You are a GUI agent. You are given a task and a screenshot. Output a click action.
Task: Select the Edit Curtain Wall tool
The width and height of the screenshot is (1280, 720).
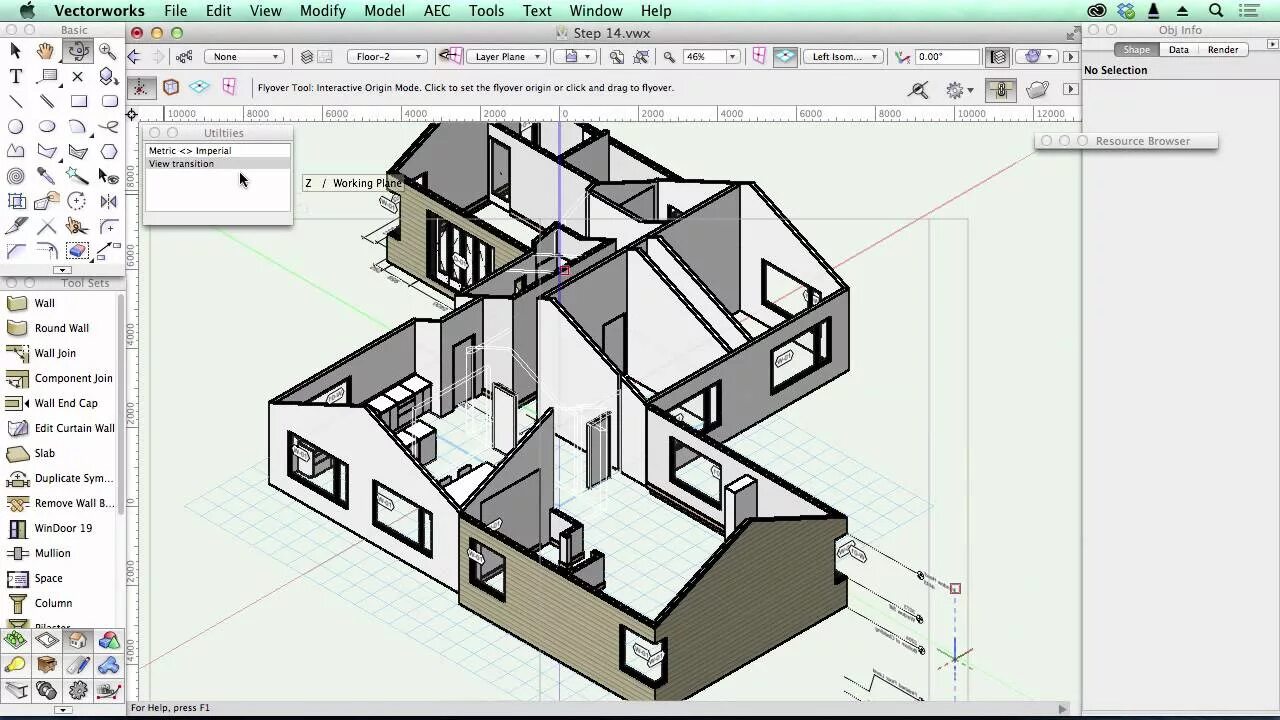tap(60, 428)
